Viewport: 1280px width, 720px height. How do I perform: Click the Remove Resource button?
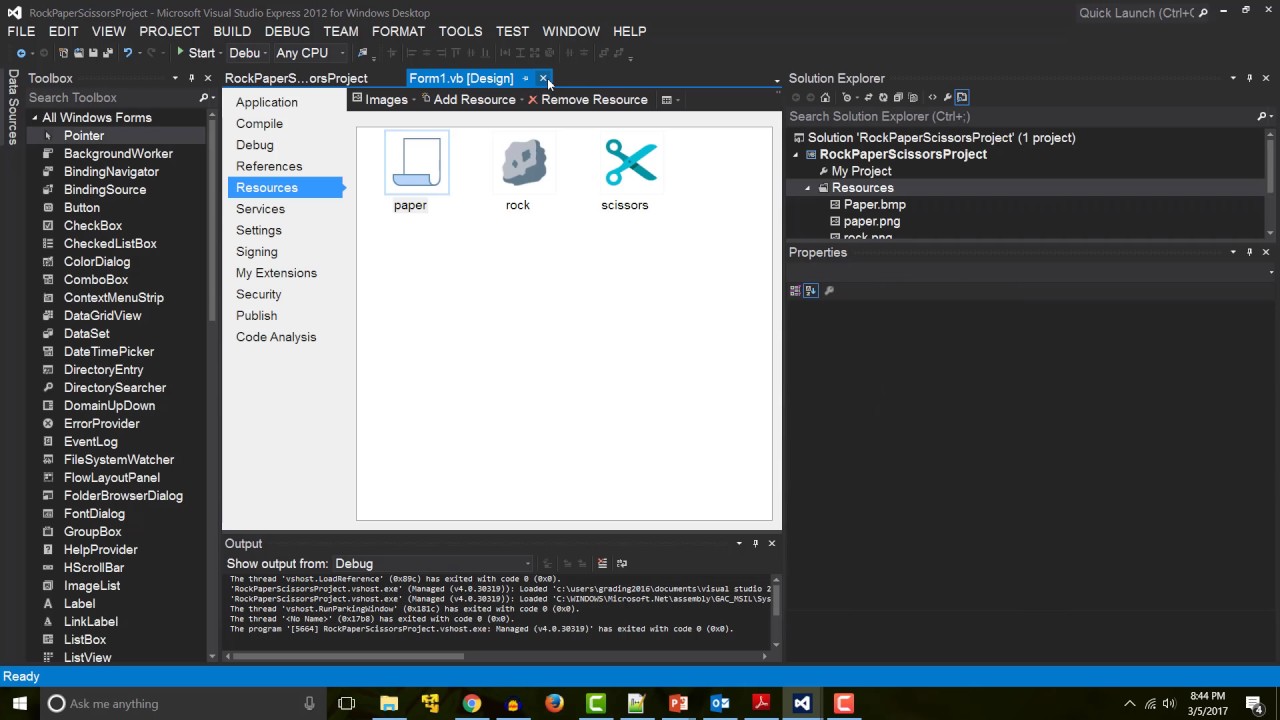tap(587, 99)
